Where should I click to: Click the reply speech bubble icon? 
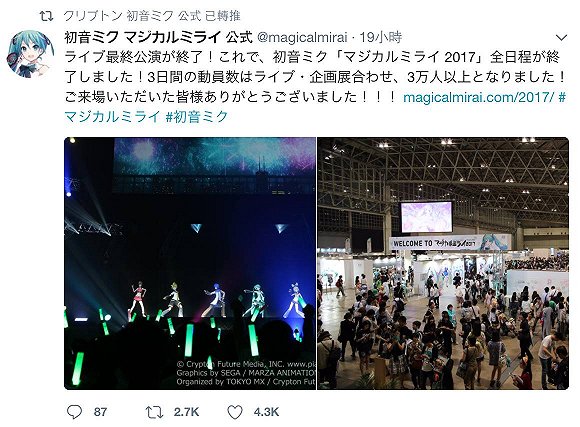click(74, 411)
